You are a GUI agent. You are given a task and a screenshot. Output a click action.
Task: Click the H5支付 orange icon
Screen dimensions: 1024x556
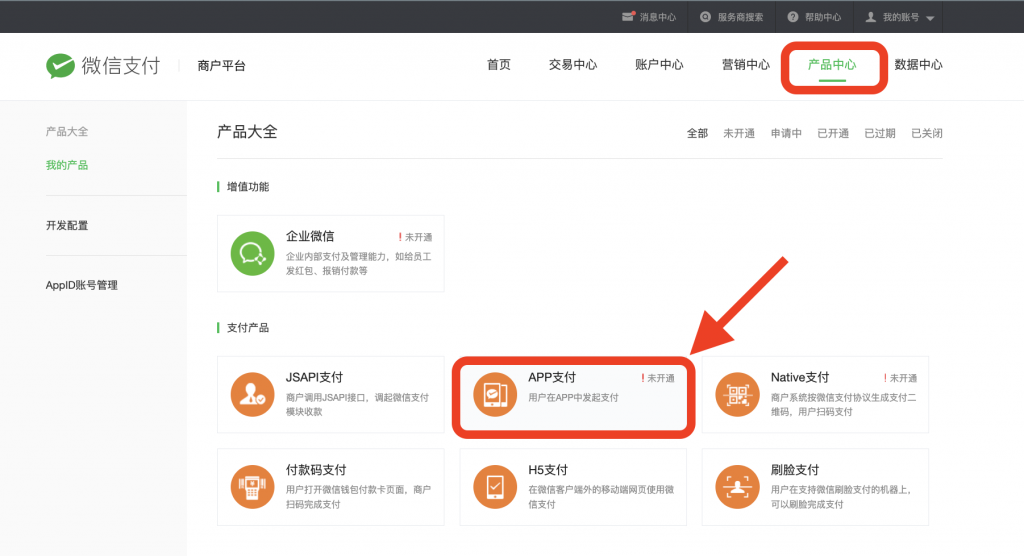tap(494, 487)
